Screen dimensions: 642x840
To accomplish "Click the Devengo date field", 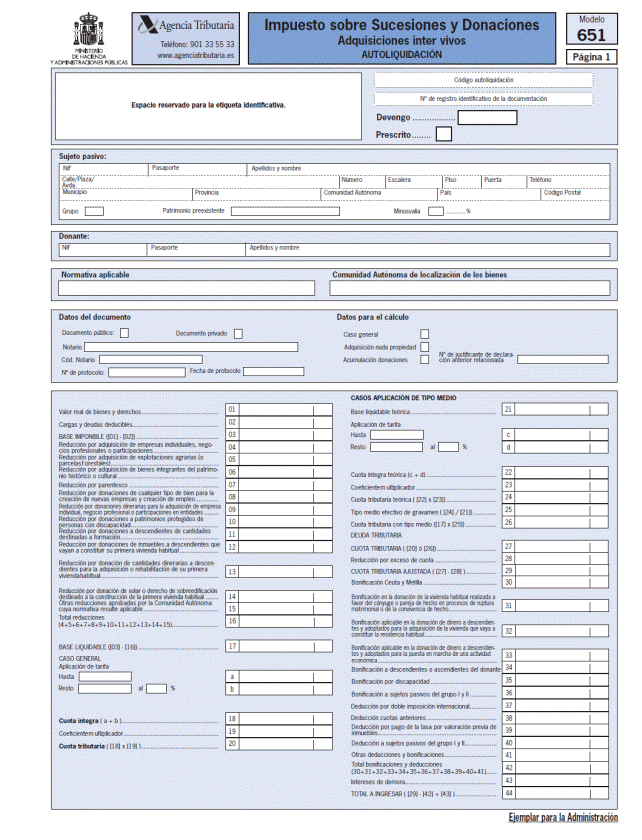I will (x=488, y=117).
